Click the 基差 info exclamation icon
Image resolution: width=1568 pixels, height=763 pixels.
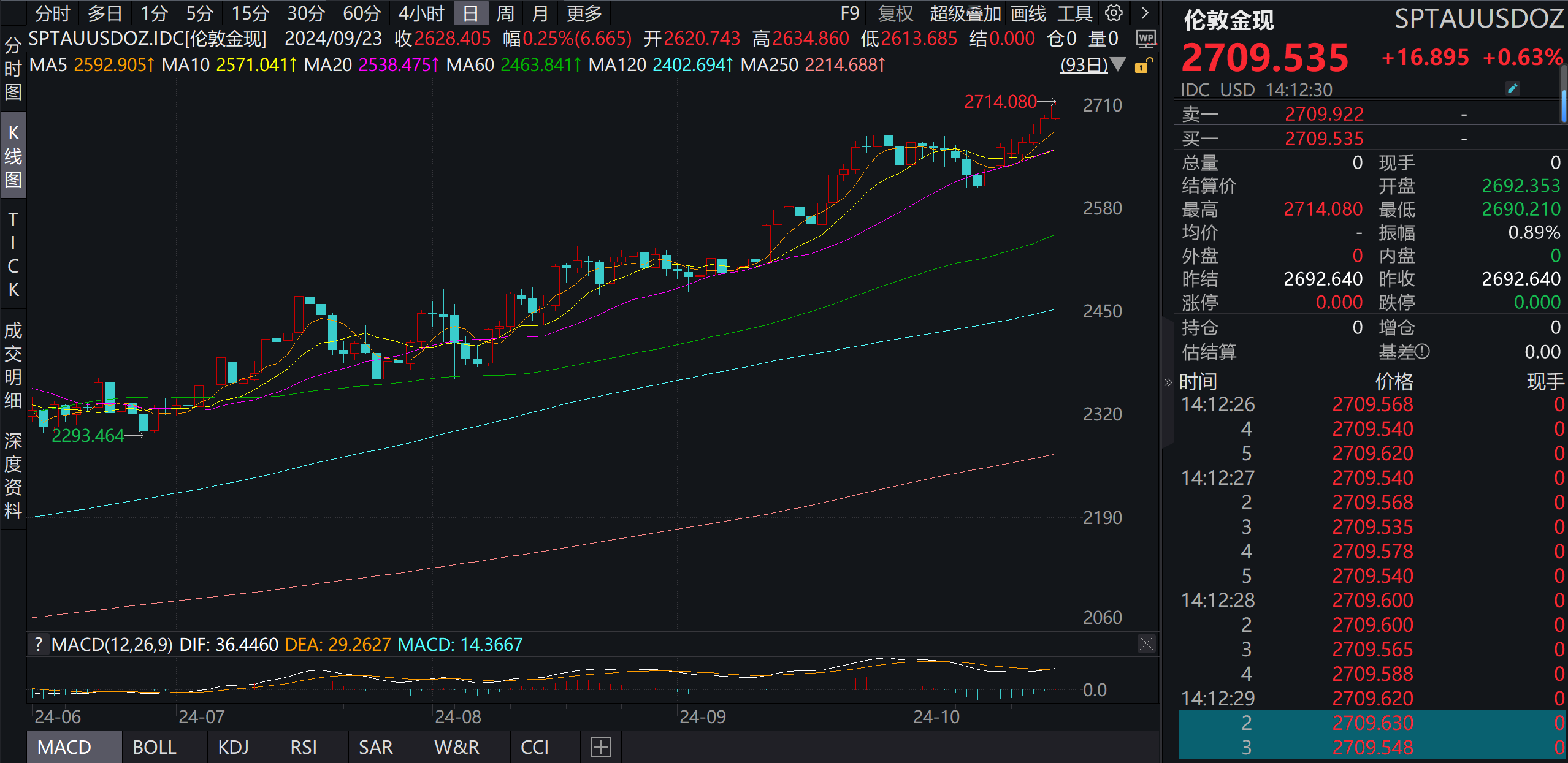coord(1423,352)
